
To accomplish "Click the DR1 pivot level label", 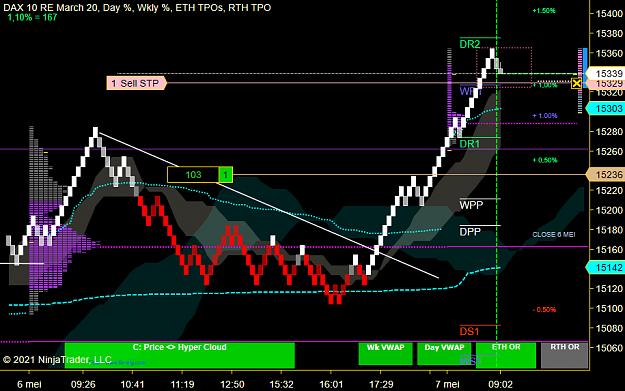I will pos(470,144).
